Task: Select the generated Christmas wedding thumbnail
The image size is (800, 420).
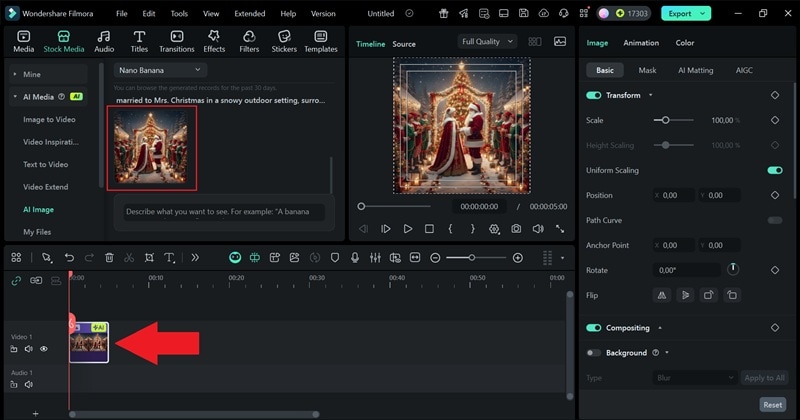Action: point(152,148)
